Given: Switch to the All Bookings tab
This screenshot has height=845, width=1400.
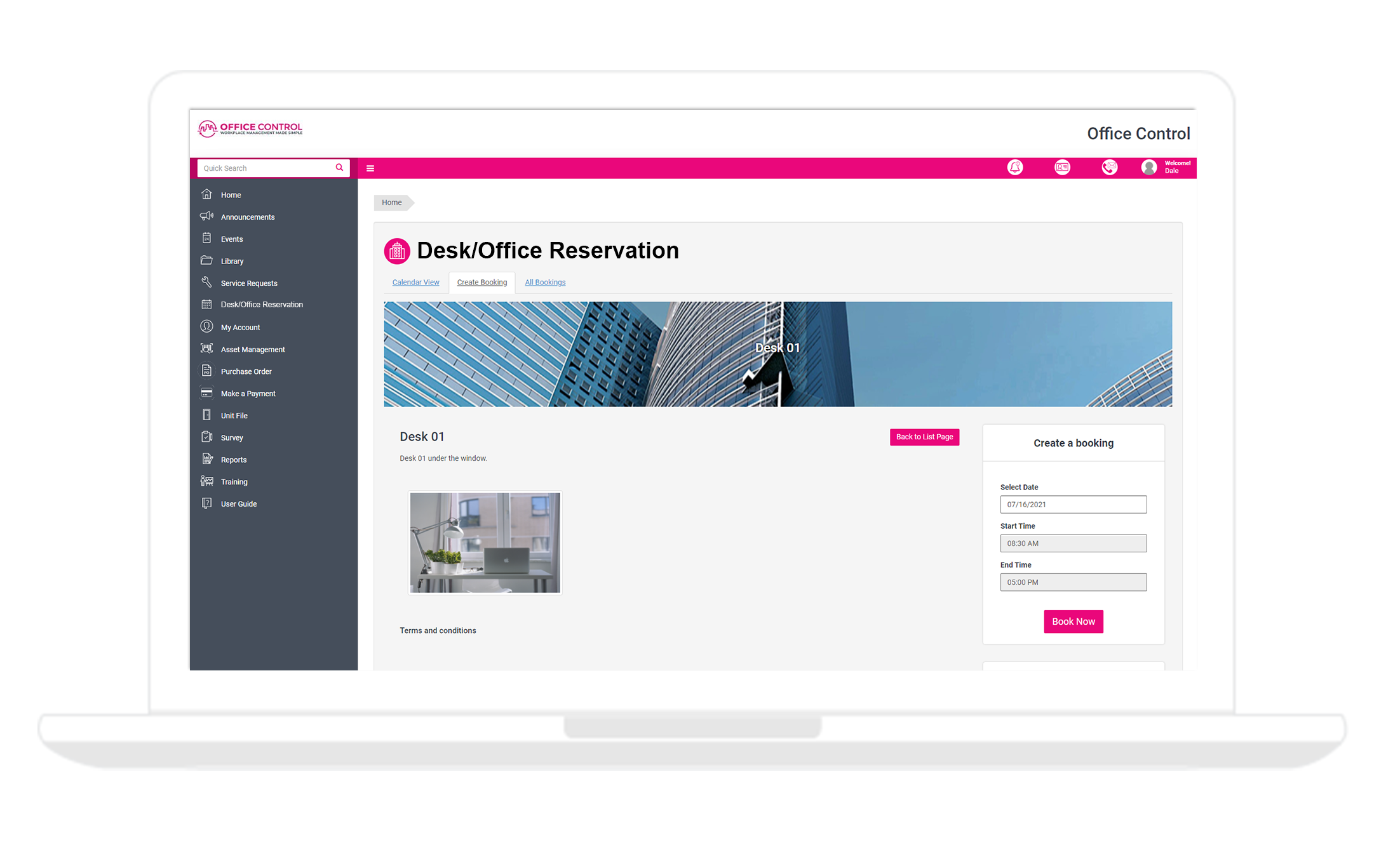Looking at the screenshot, I should (x=545, y=283).
